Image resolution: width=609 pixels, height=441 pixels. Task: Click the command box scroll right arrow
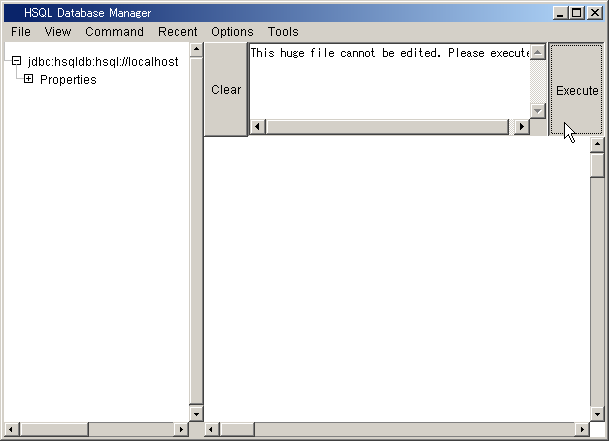pos(522,126)
